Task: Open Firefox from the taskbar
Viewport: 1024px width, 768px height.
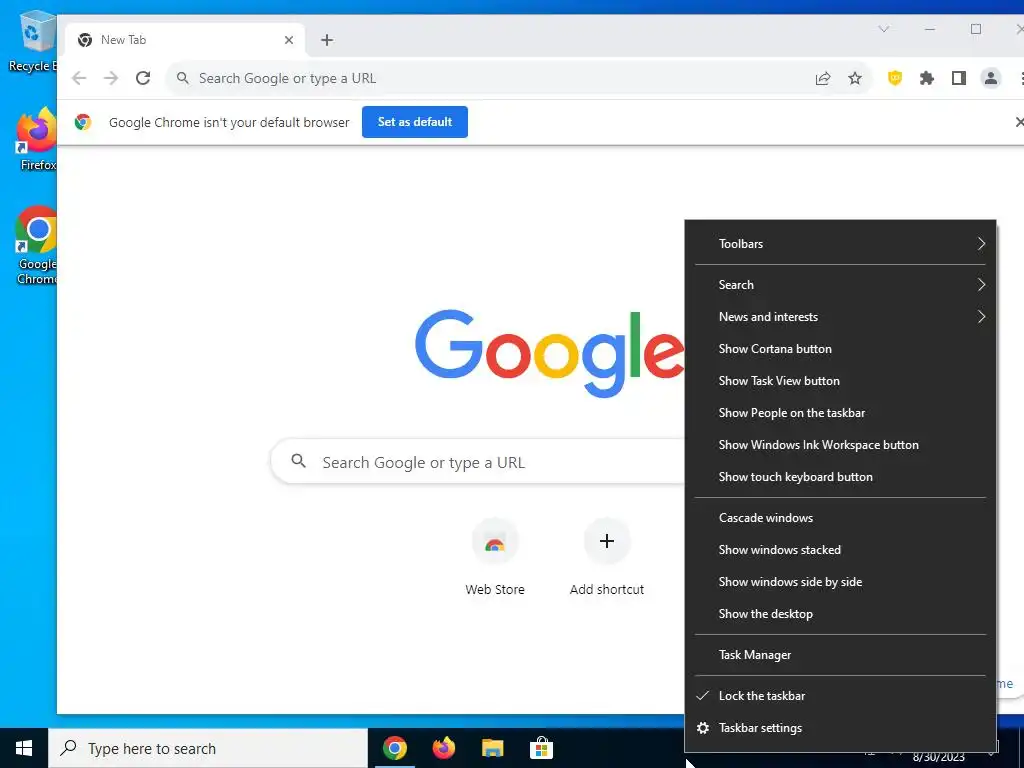Action: (443, 748)
